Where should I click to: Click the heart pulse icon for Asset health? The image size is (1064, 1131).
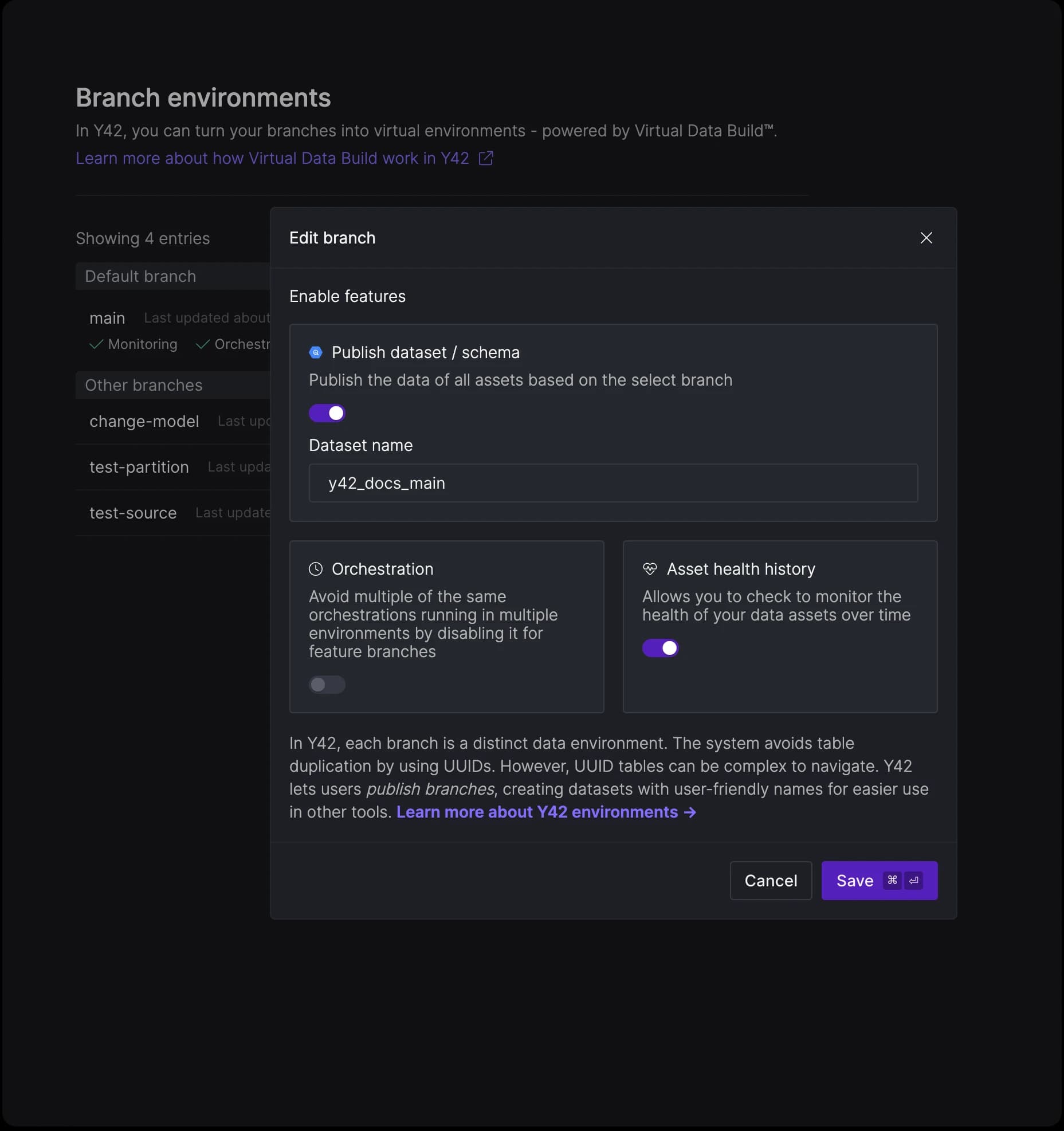click(650, 569)
